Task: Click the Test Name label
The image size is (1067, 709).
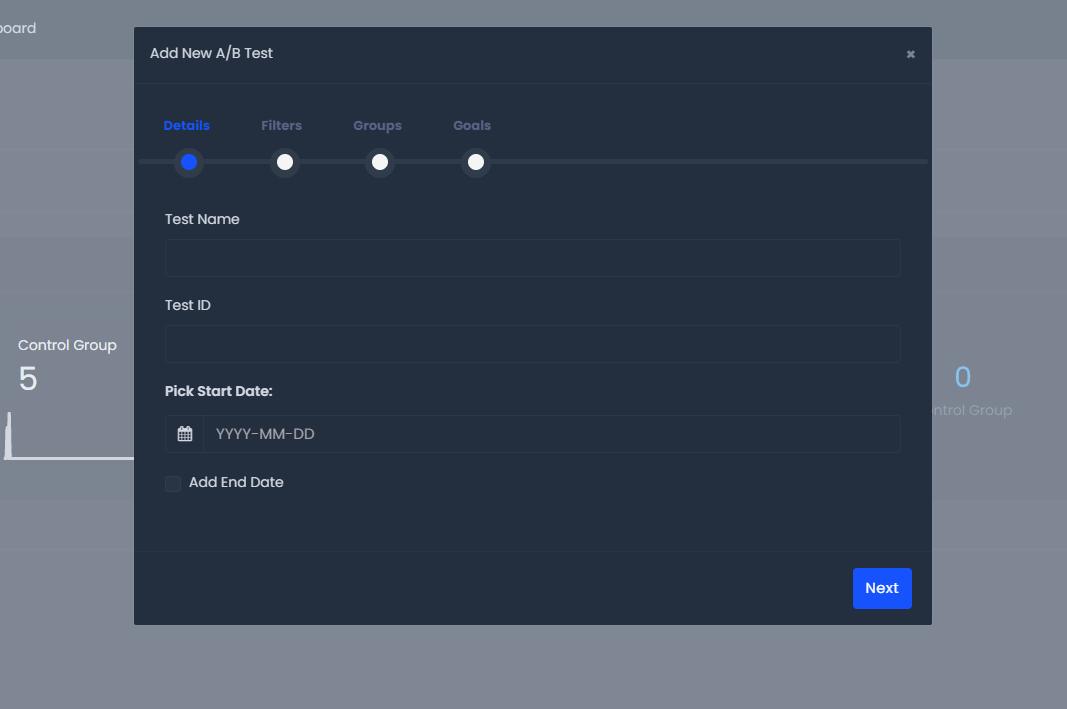Action: click(x=202, y=219)
